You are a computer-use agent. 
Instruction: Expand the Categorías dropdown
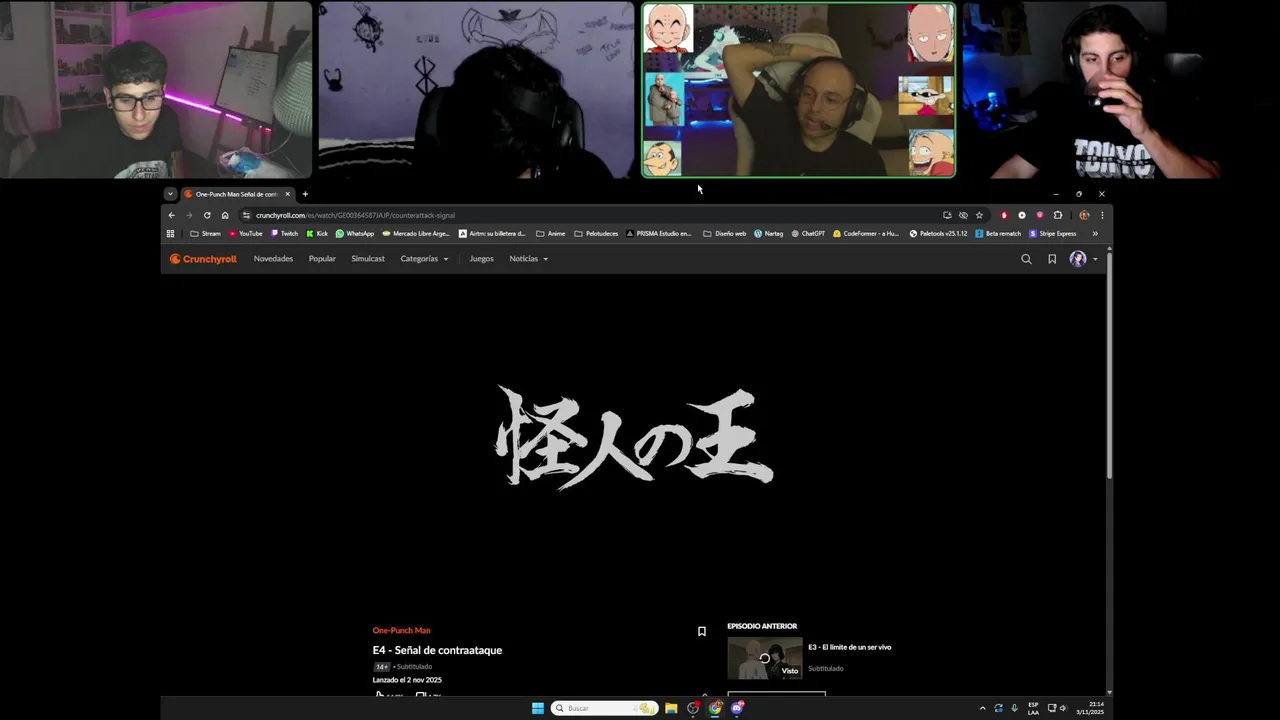coord(424,259)
